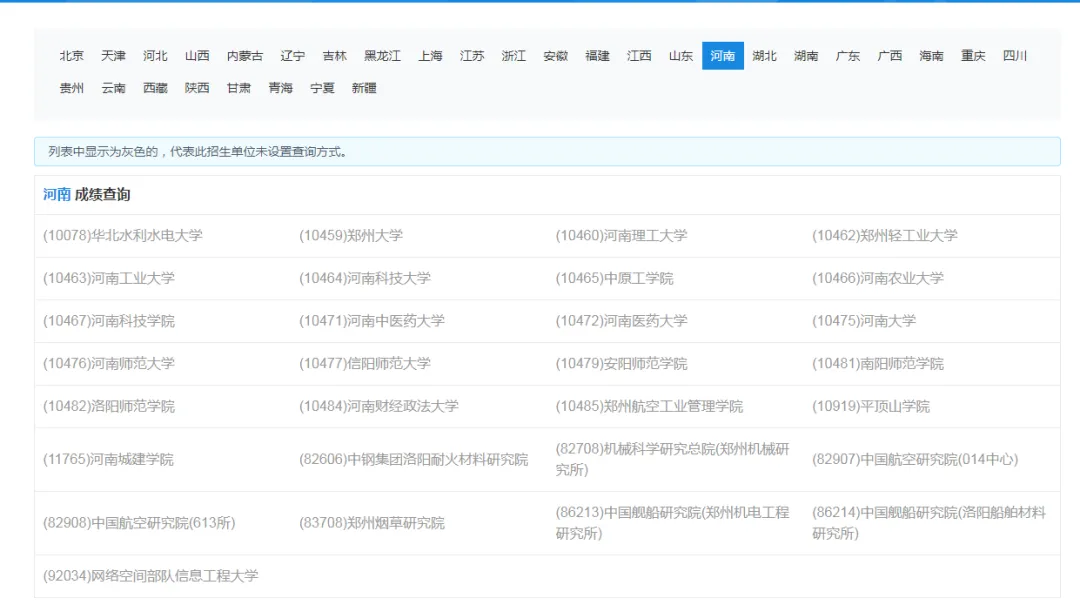Open the 黑龙江 province tab
Screen dimensions: 1080x605
(382, 56)
